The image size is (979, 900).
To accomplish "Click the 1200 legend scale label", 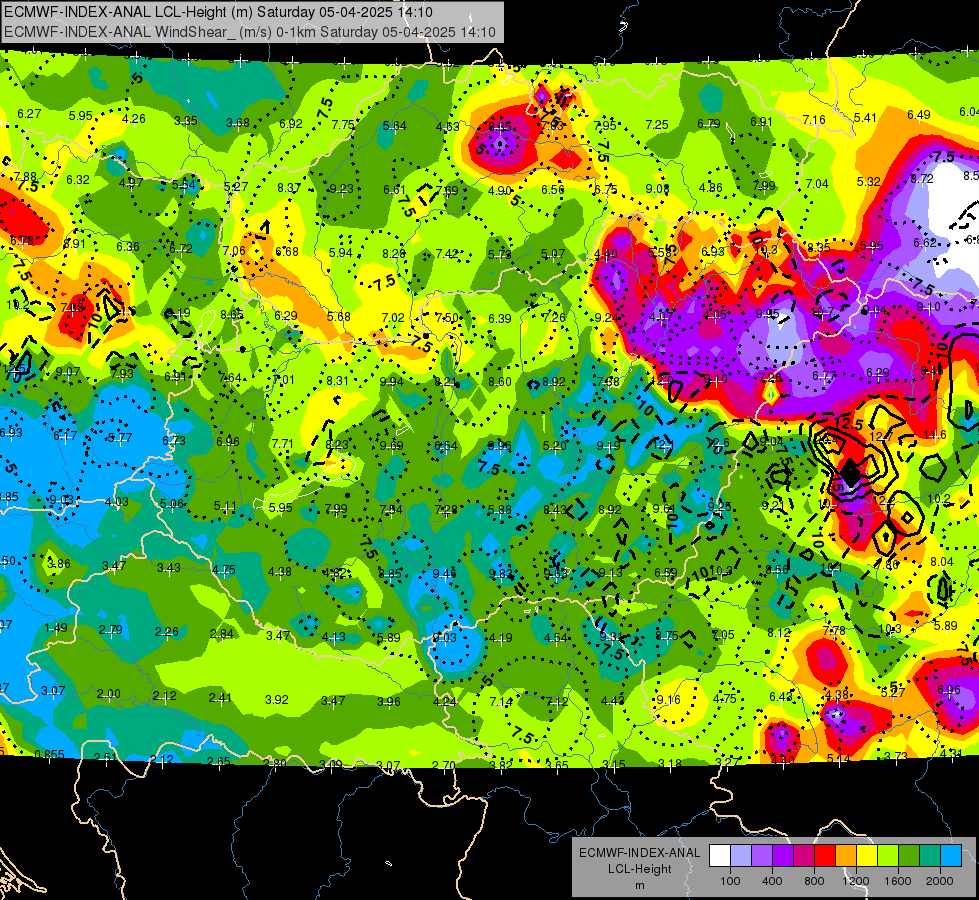I will 855,881.
